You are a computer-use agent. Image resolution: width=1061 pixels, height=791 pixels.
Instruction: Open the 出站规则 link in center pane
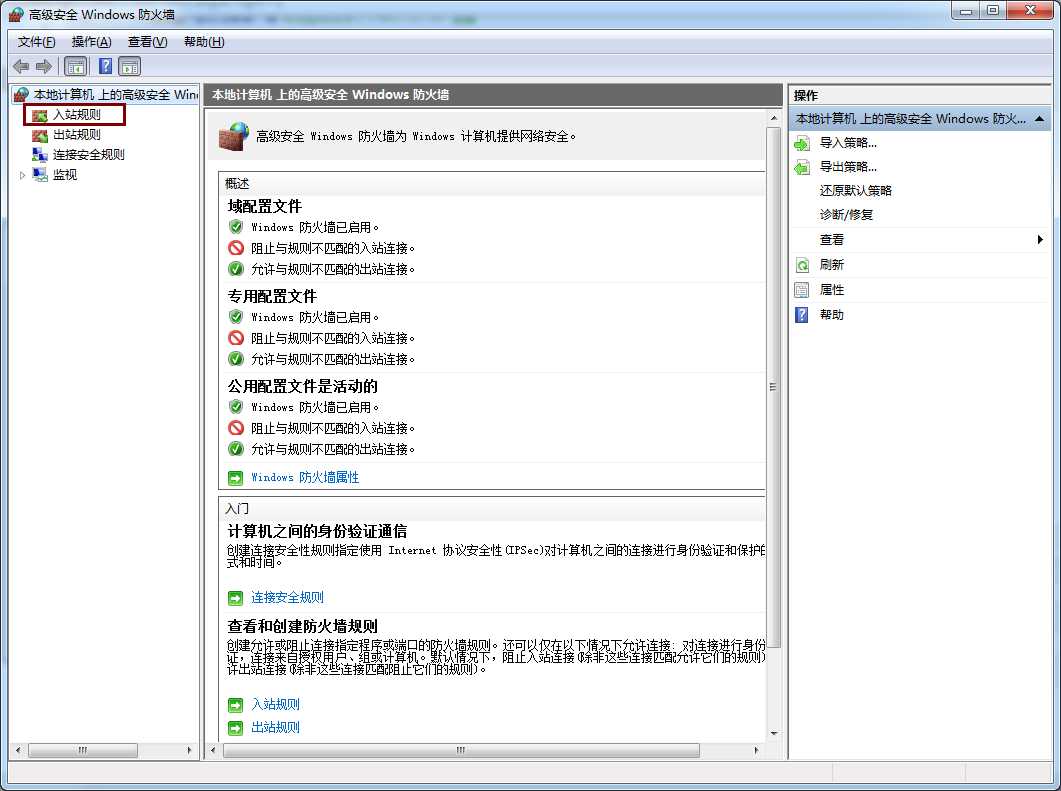click(x=275, y=727)
